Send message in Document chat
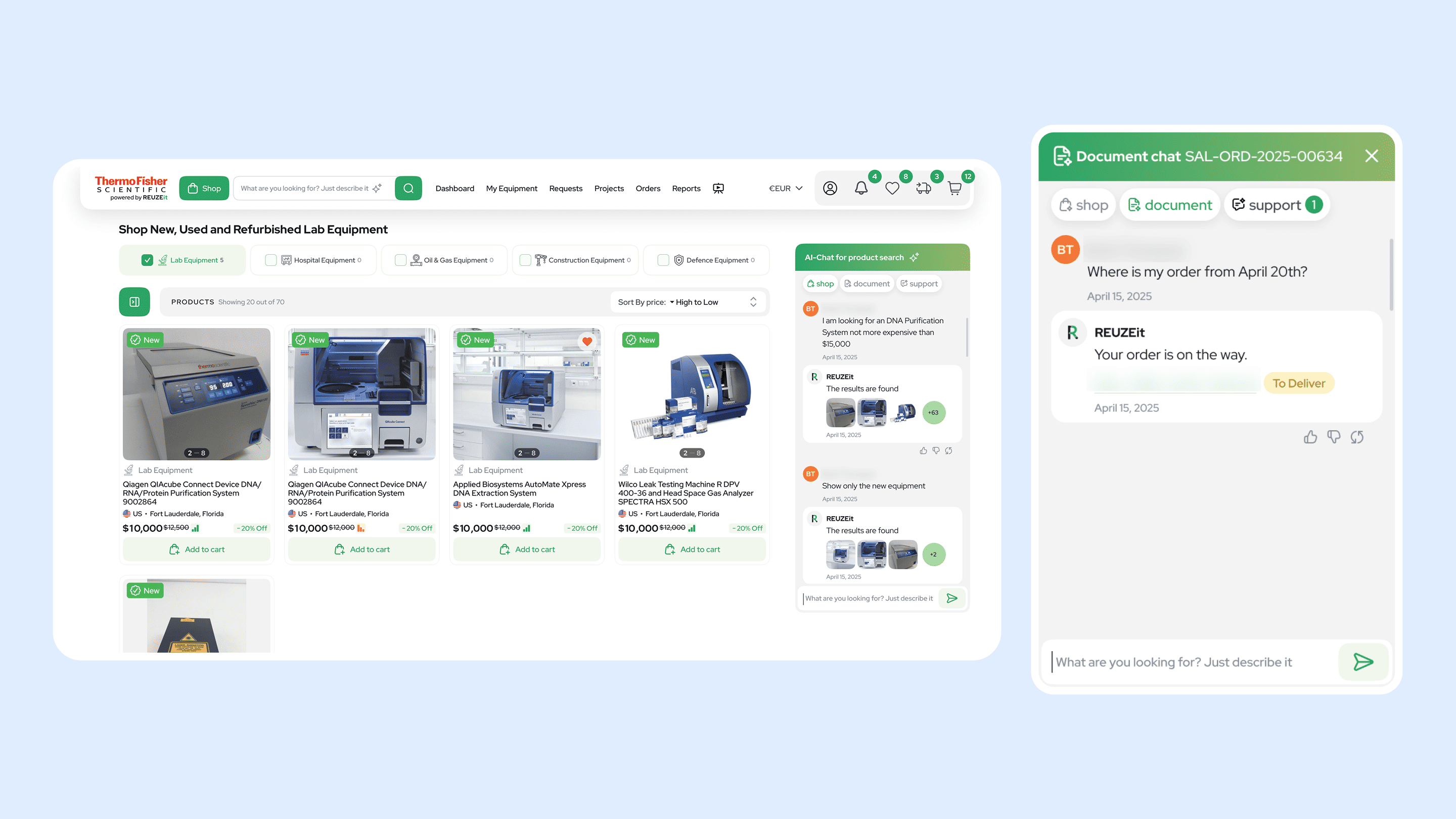The image size is (1456, 819). 1363,662
